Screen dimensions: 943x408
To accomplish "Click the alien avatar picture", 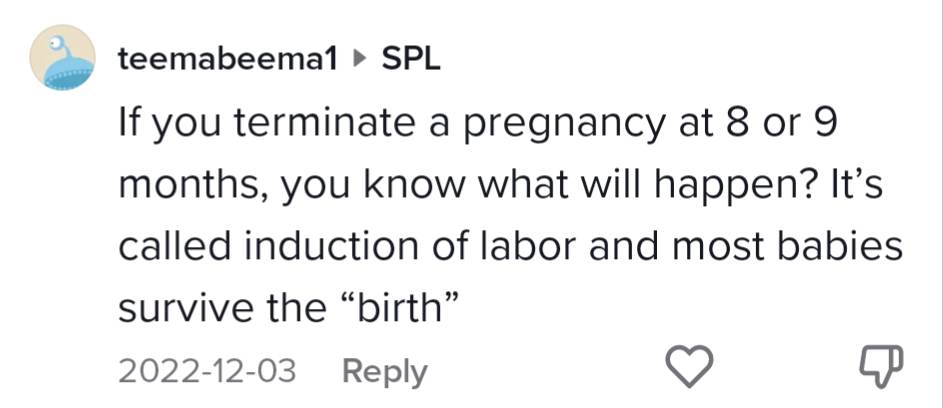I will coord(62,59).
